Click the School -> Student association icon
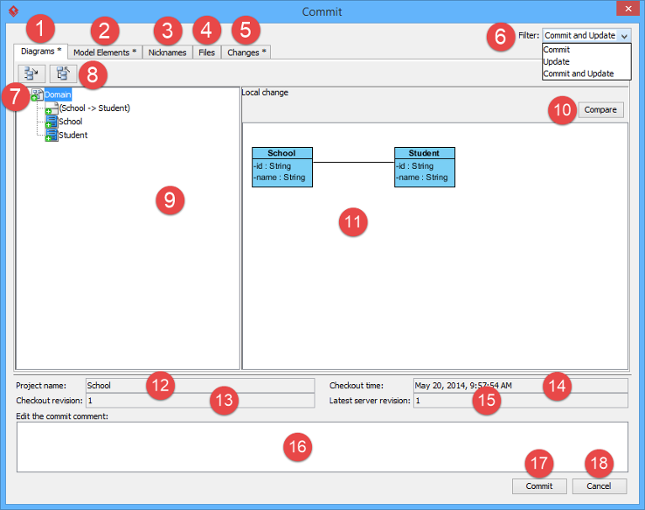Screen dimensions: 645x510 click(x=52, y=108)
